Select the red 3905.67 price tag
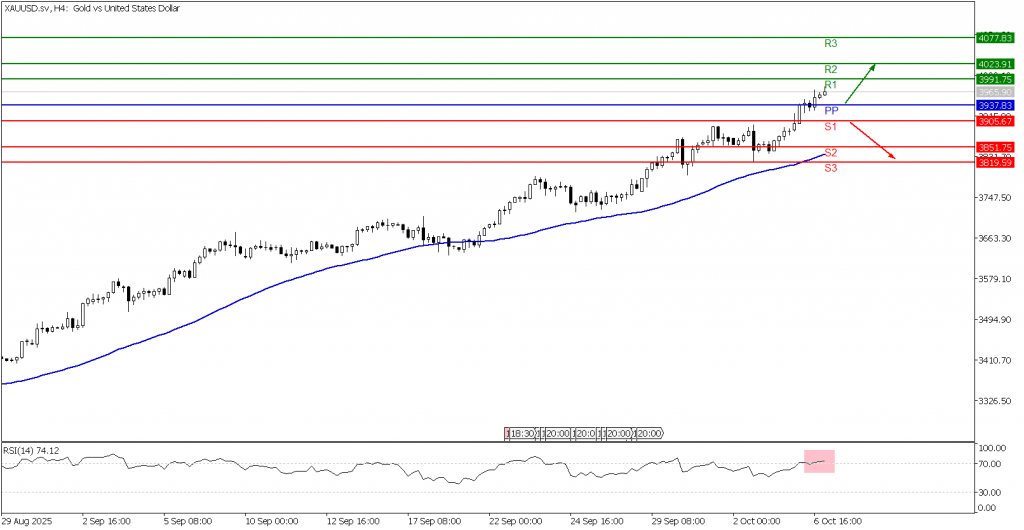The height and width of the screenshot is (530, 1024). (997, 121)
